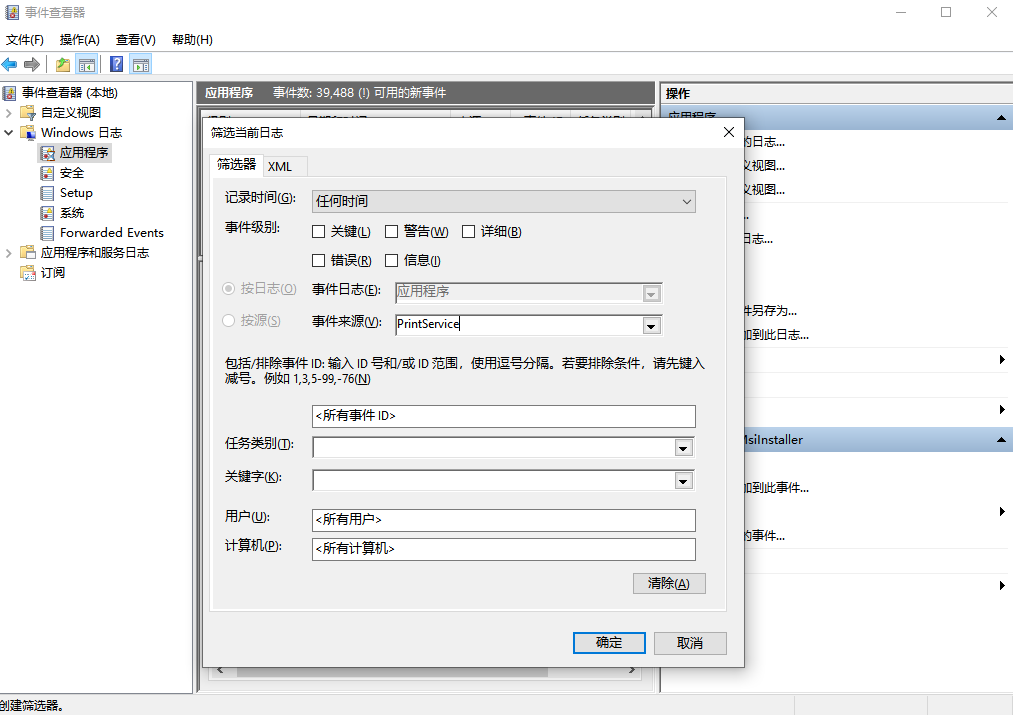
Task: Tick the 错误(R) error level checkbox
Action: pyautogui.click(x=319, y=261)
